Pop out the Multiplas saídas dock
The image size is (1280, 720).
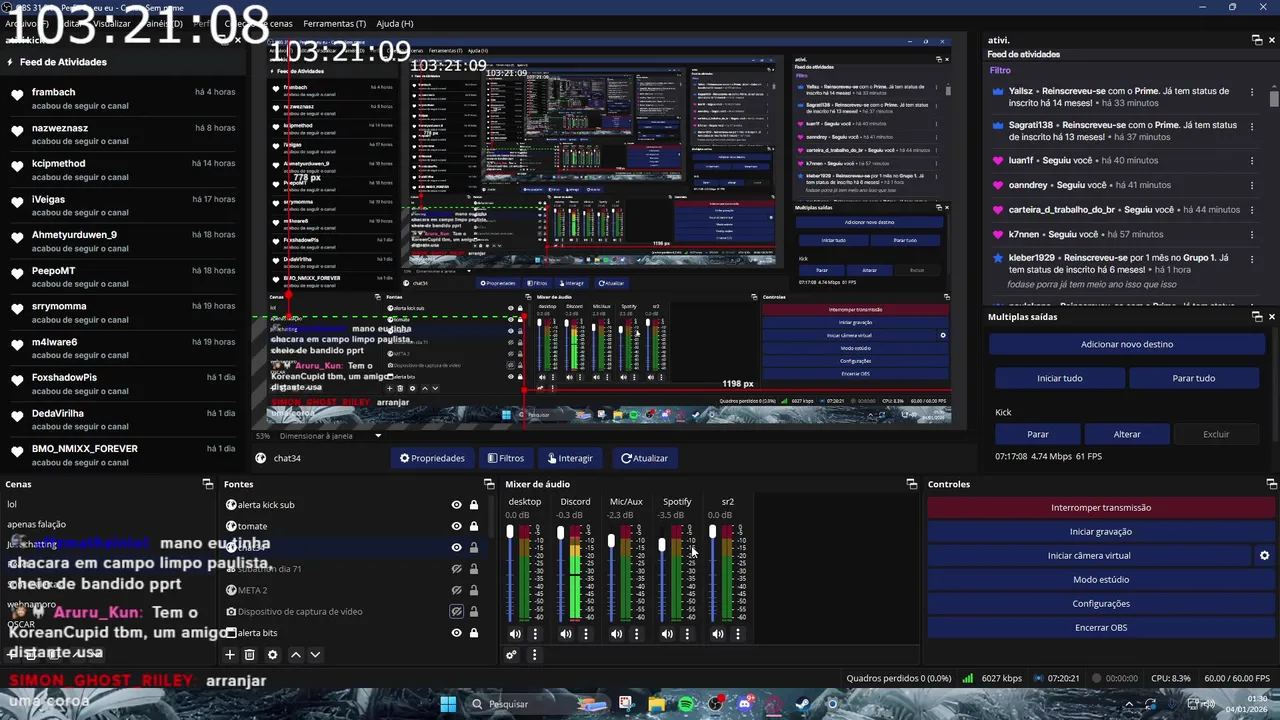click(1257, 317)
